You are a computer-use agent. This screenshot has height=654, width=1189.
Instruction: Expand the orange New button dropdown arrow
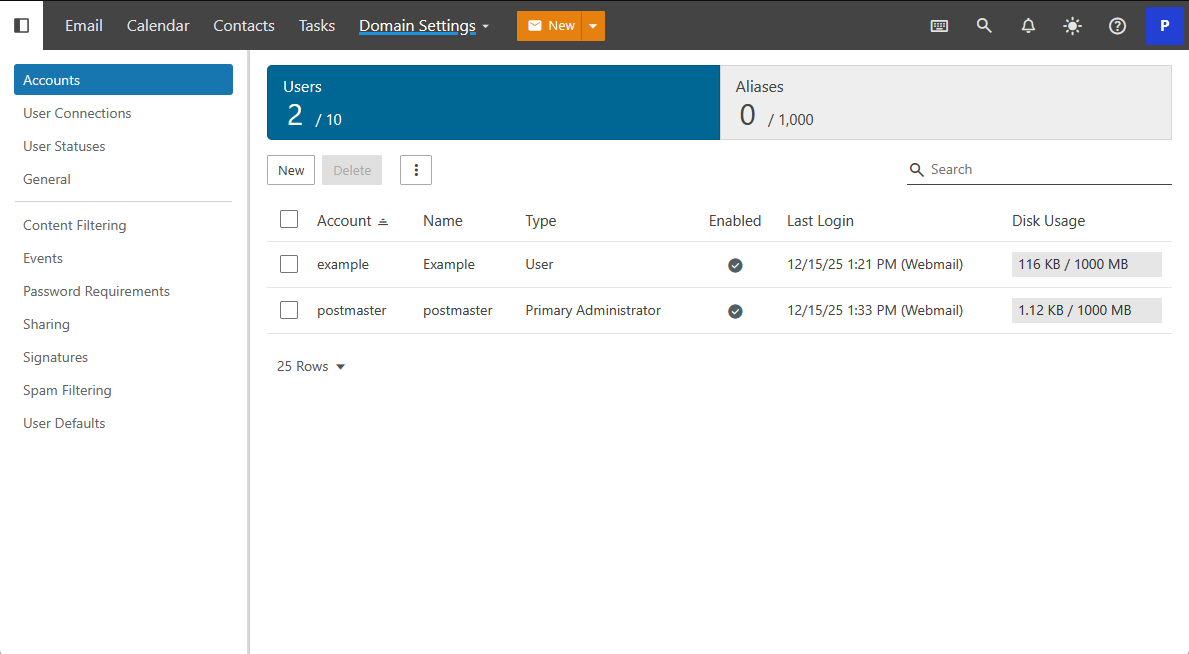[593, 26]
